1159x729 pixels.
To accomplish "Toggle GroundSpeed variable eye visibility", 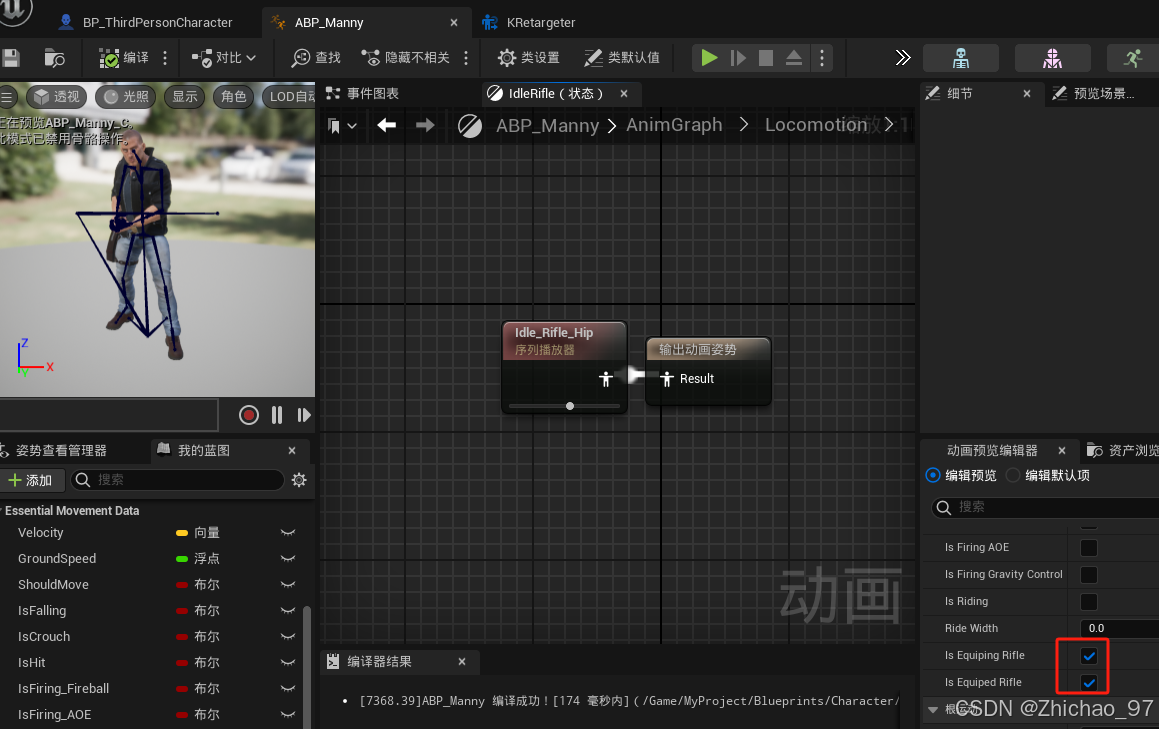I will tap(288, 558).
